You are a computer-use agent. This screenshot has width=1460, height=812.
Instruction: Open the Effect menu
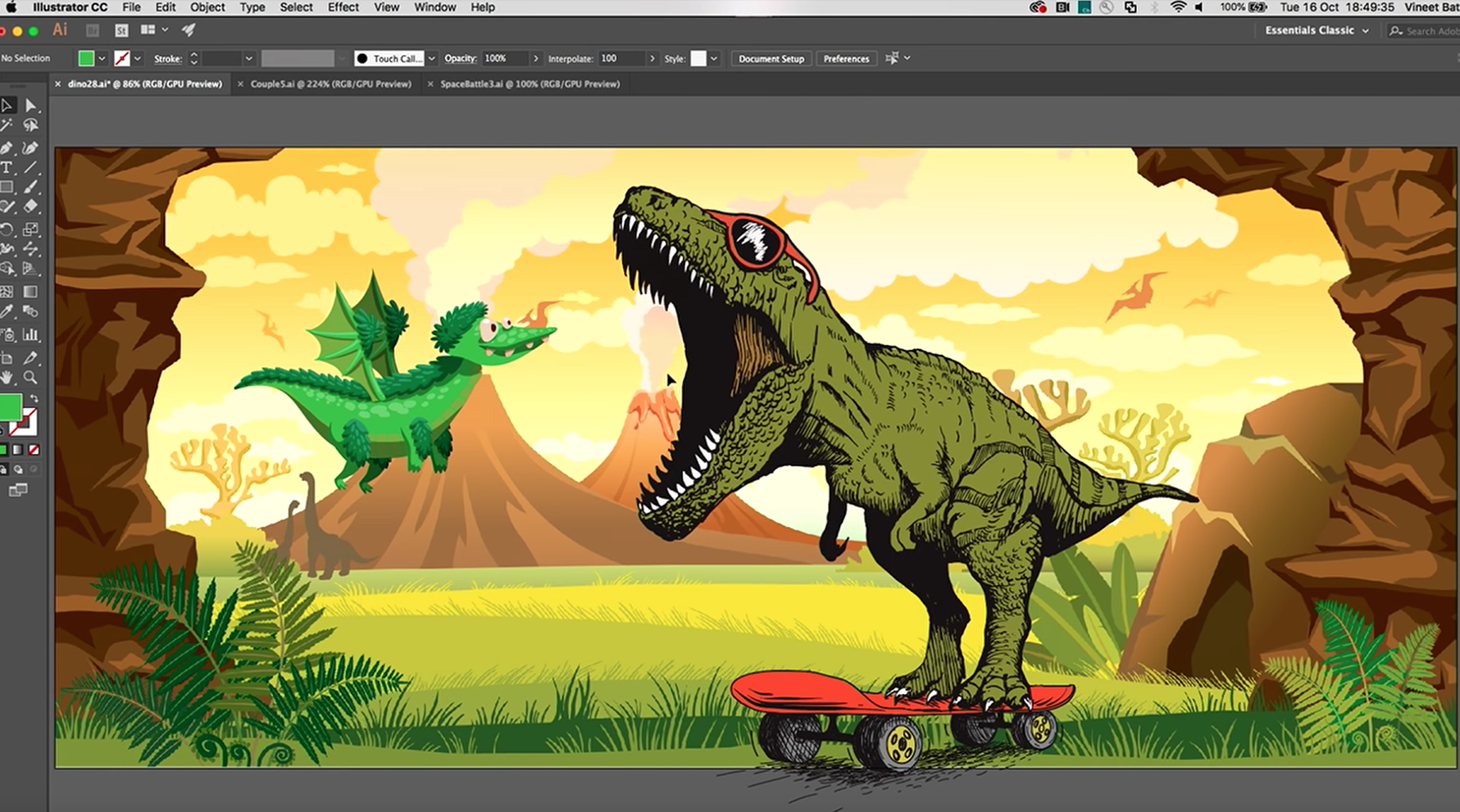tap(343, 7)
